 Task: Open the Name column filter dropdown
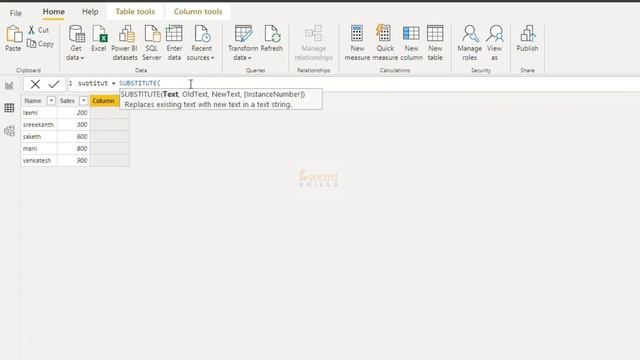click(x=51, y=100)
